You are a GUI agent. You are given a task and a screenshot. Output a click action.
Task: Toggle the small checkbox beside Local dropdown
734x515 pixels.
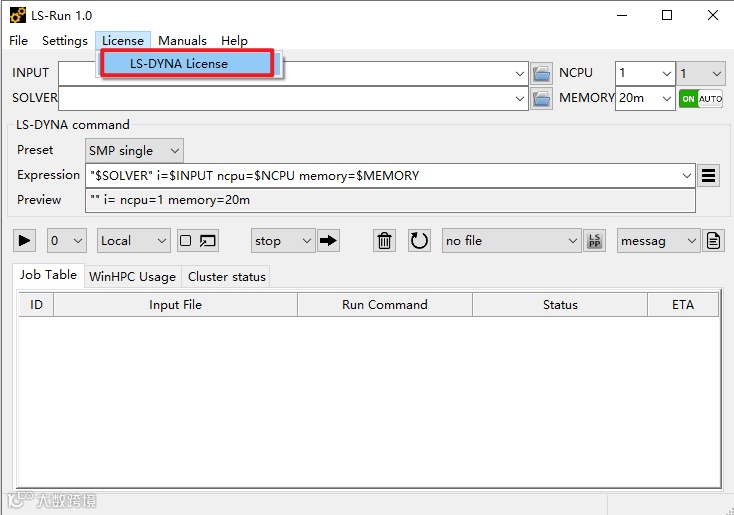click(185, 241)
